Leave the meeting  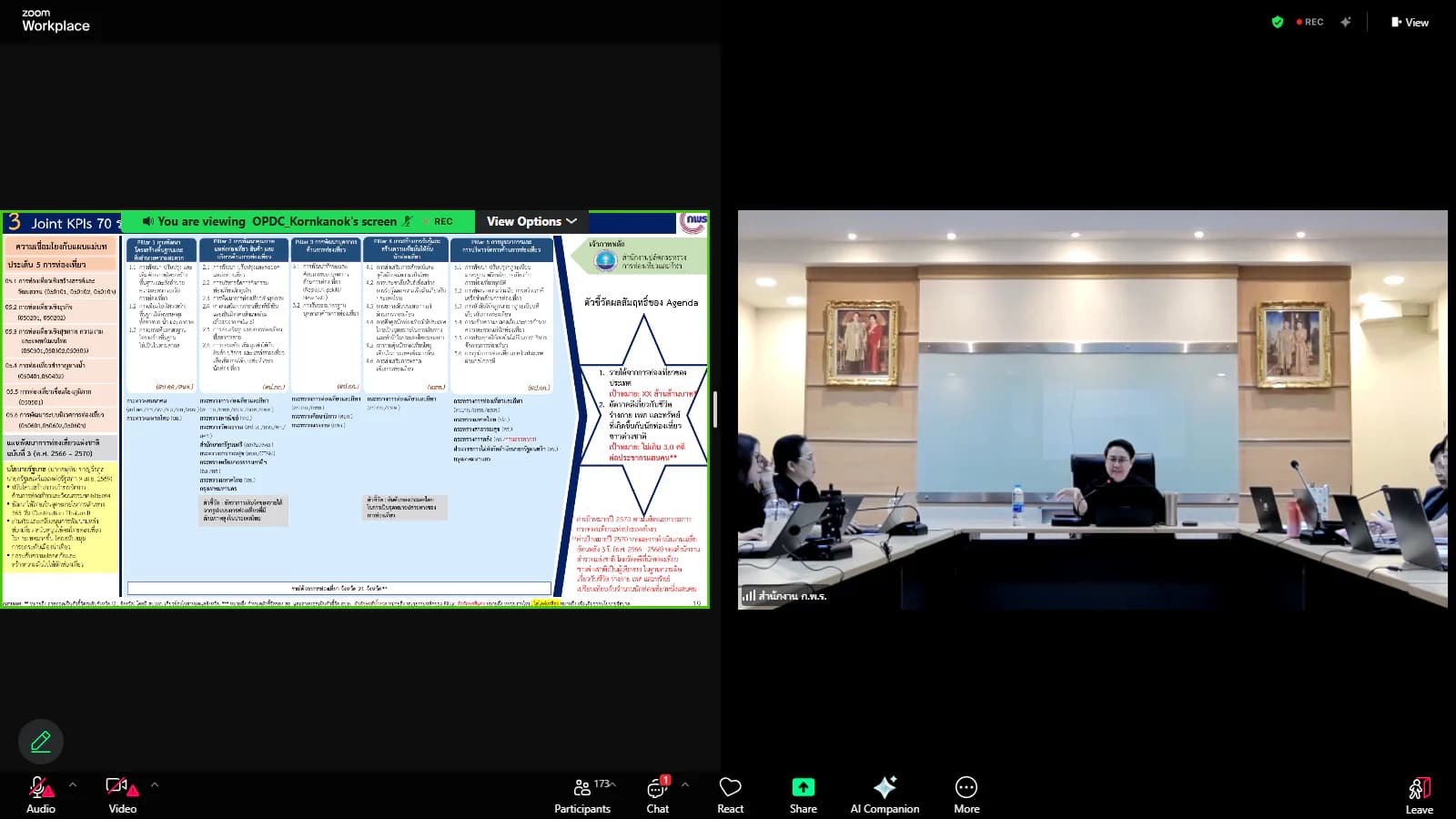pyautogui.click(x=1419, y=794)
